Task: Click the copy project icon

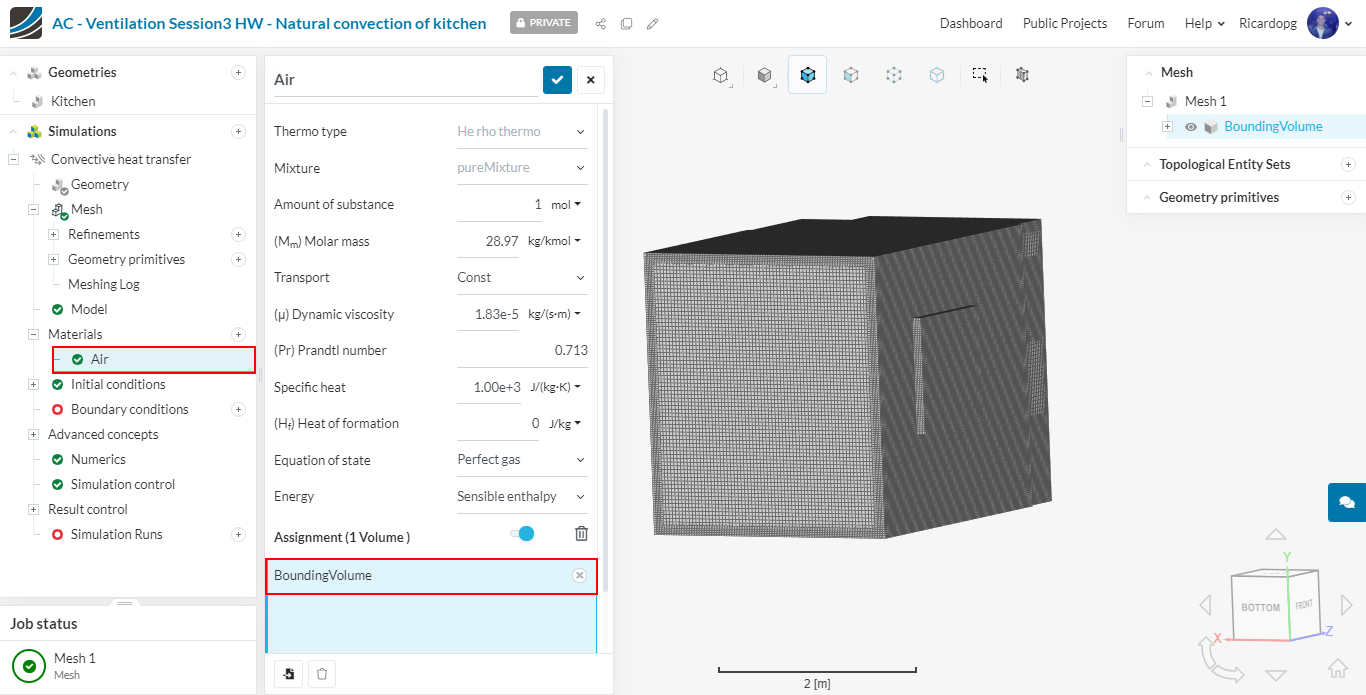Action: [x=626, y=24]
